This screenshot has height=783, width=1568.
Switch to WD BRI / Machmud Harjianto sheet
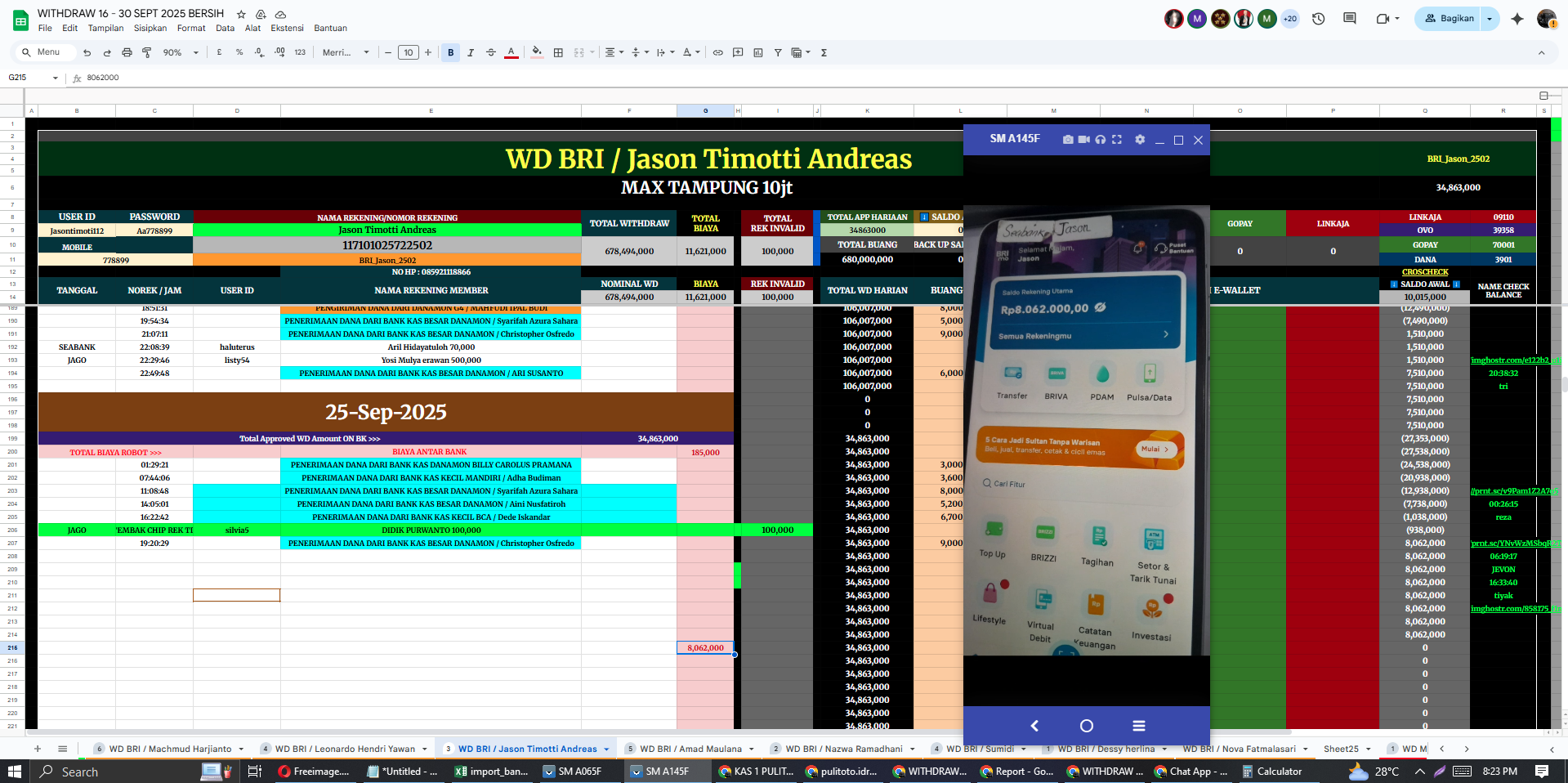click(171, 749)
